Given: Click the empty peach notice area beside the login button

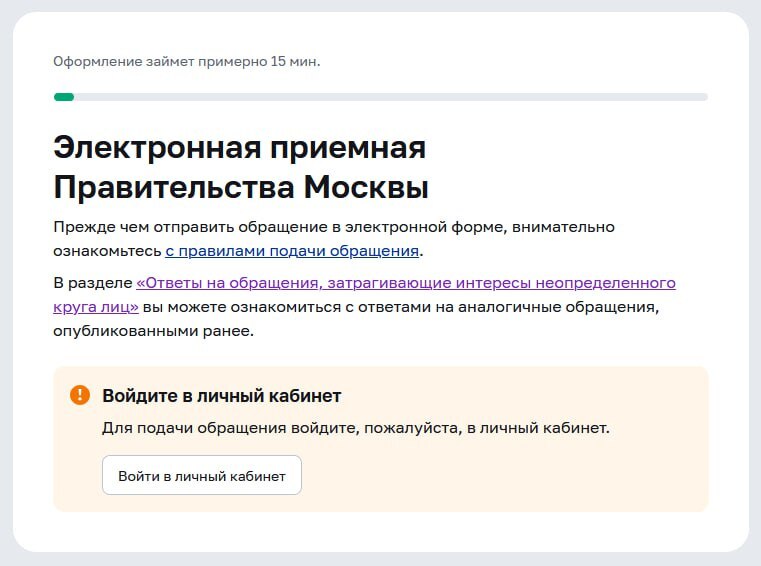Looking at the screenshot, I should (x=500, y=475).
